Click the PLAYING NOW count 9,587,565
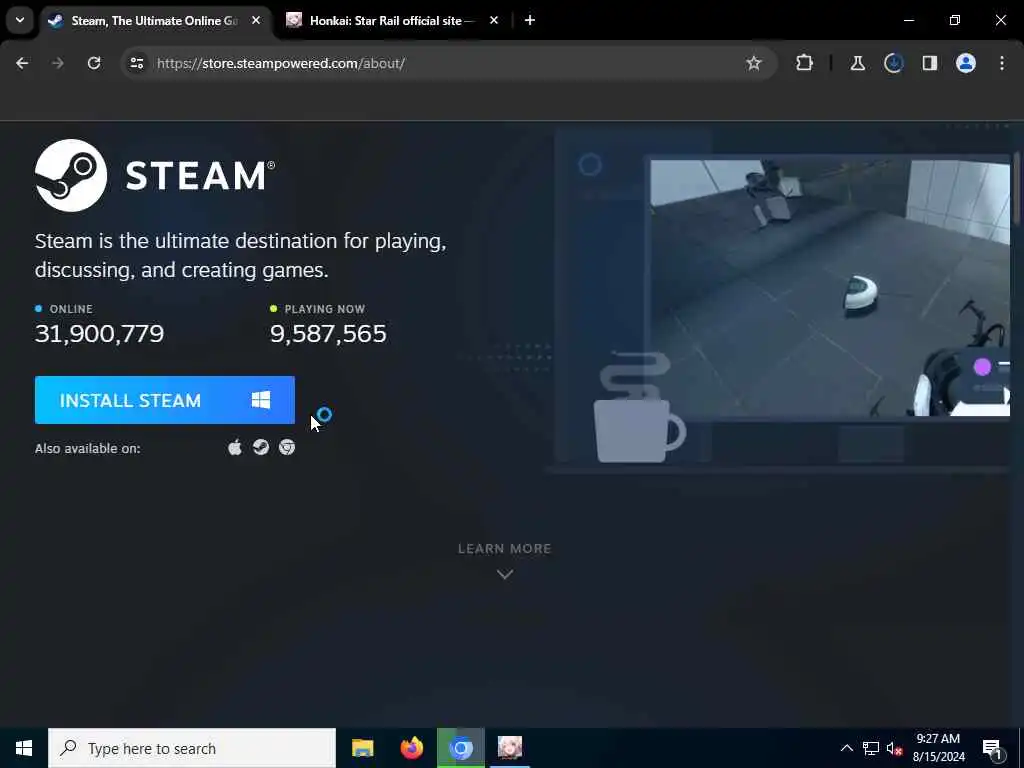1024x768 pixels. (328, 334)
